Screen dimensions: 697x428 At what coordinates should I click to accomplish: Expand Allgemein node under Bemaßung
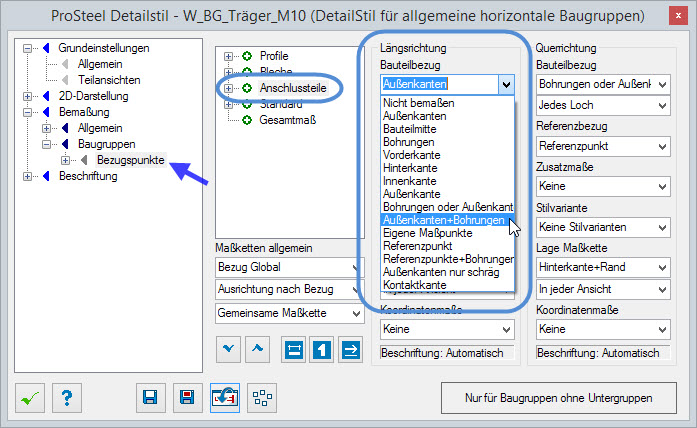click(46, 128)
